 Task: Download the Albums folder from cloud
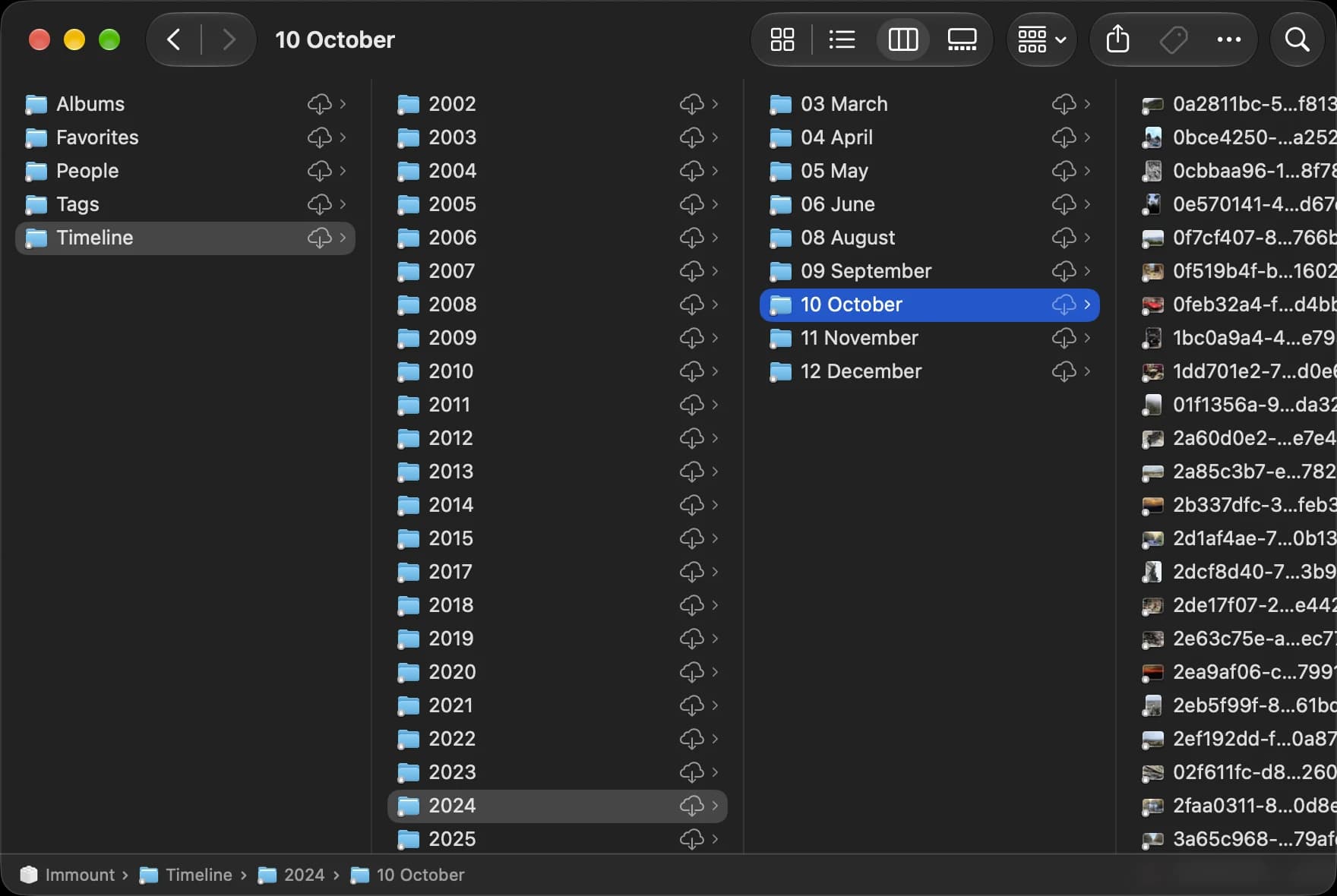pos(319,104)
